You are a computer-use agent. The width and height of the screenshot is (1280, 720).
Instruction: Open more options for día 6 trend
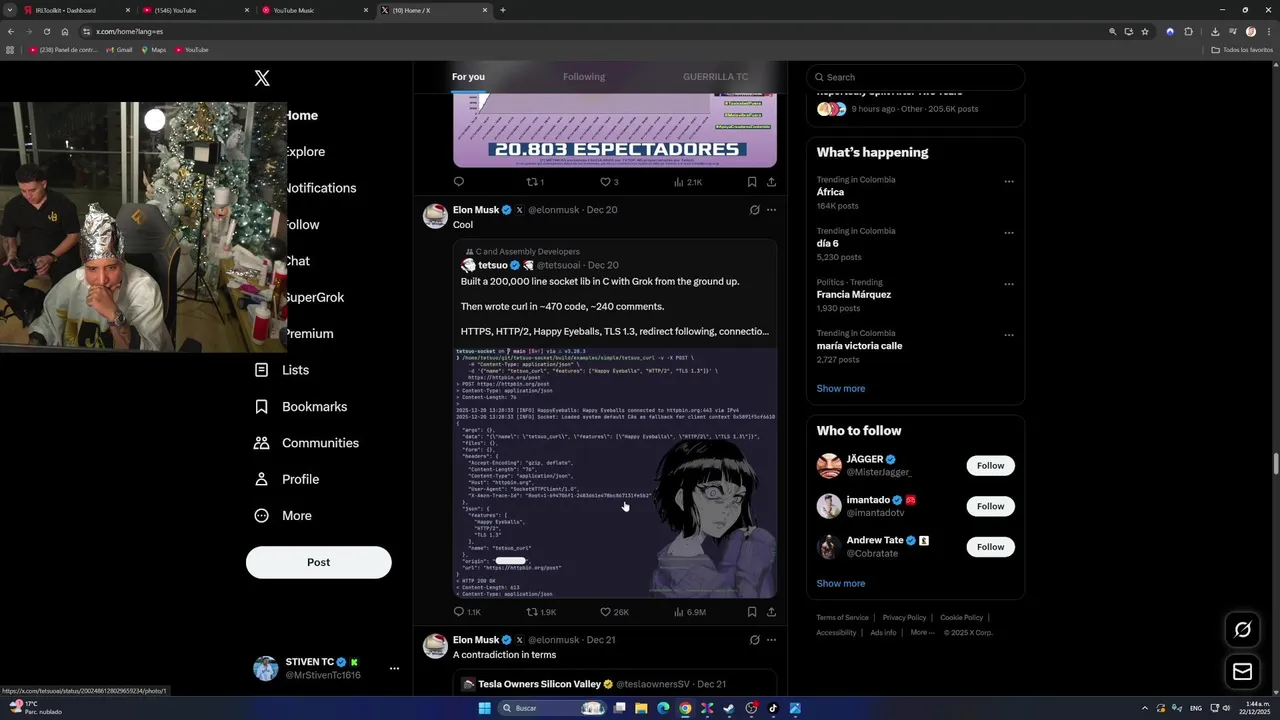1009,233
